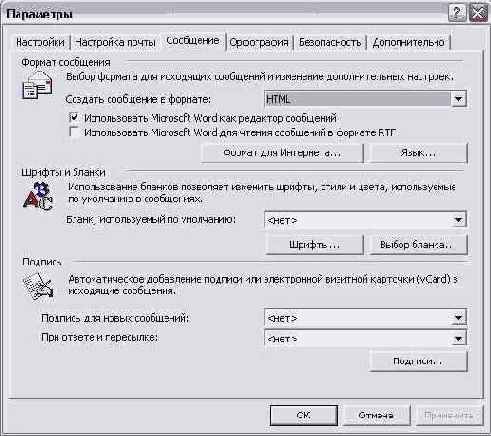Uncheck use Microsoft Word as message editor
The width and height of the screenshot is (491, 436).
point(74,118)
